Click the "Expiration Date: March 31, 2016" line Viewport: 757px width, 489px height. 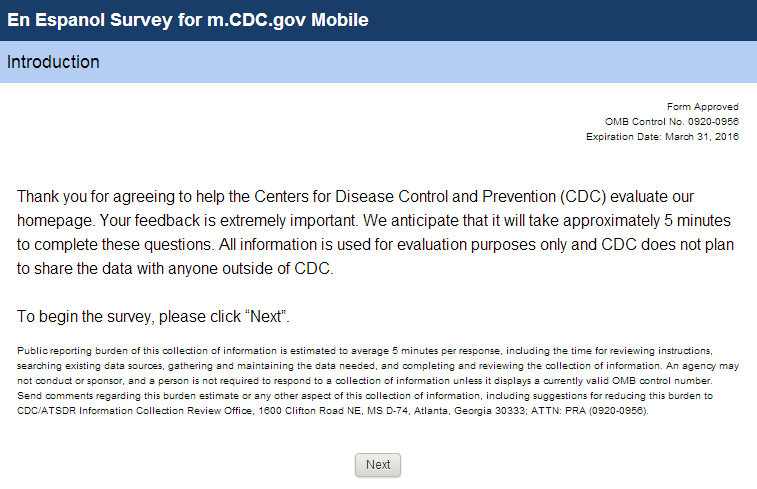pyautogui.click(x=662, y=137)
